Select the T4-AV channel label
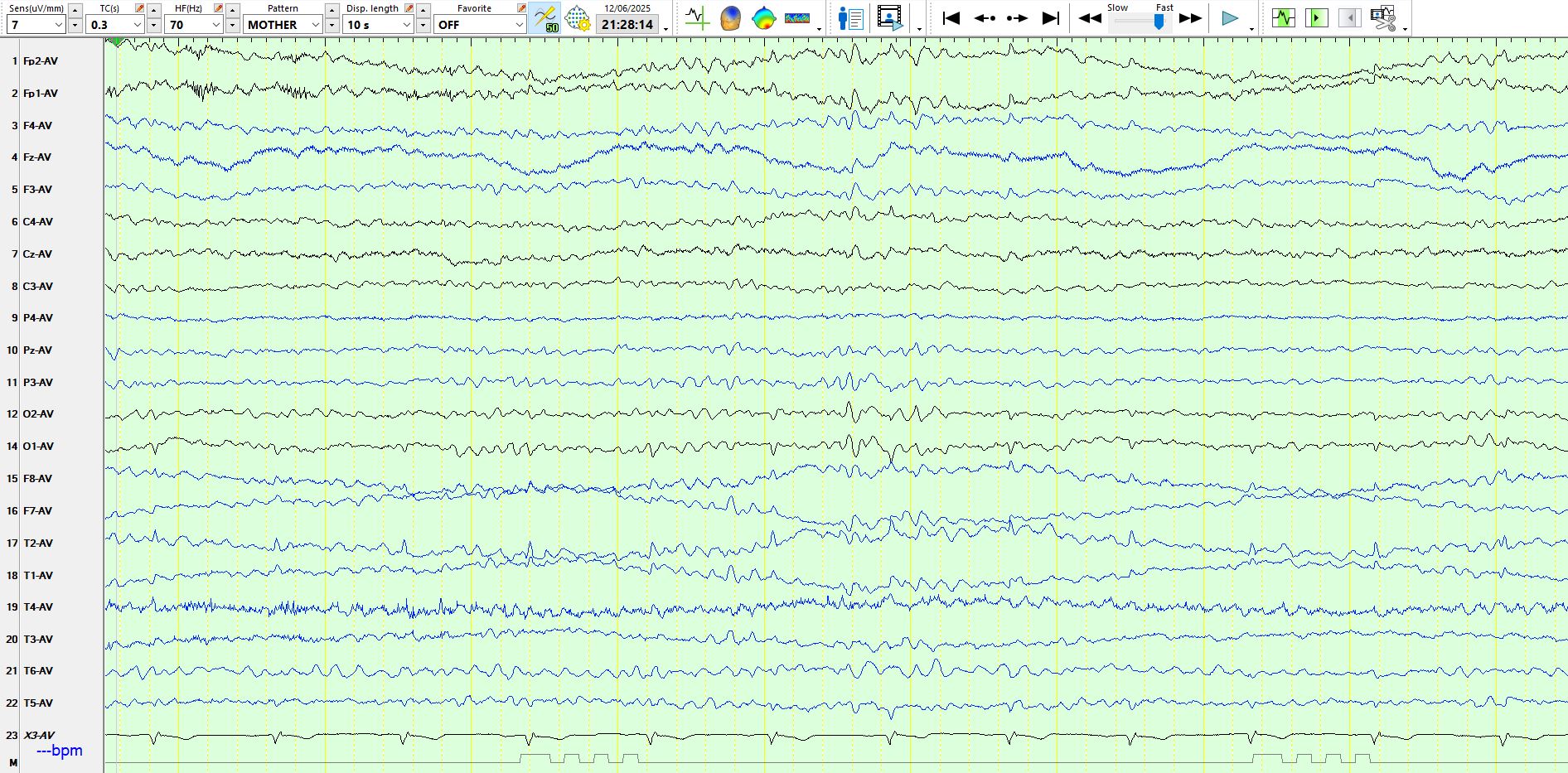 [x=38, y=607]
